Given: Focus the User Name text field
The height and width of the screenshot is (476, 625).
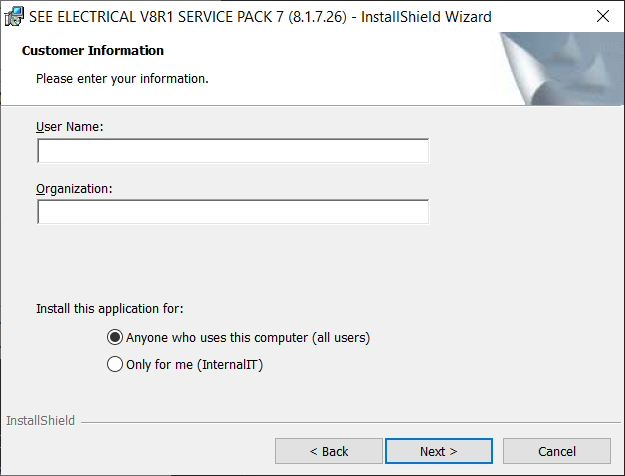Looking at the screenshot, I should point(233,151).
